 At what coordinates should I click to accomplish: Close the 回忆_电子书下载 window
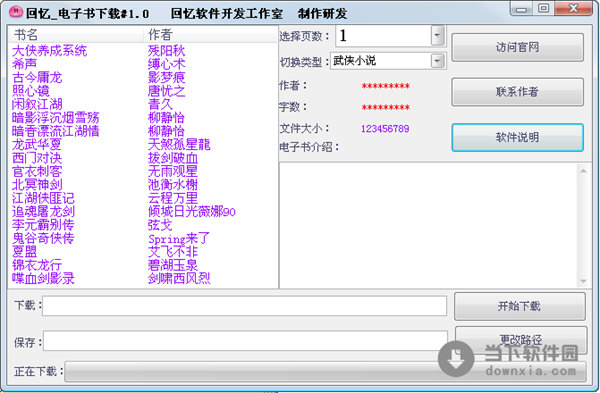[573, 8]
